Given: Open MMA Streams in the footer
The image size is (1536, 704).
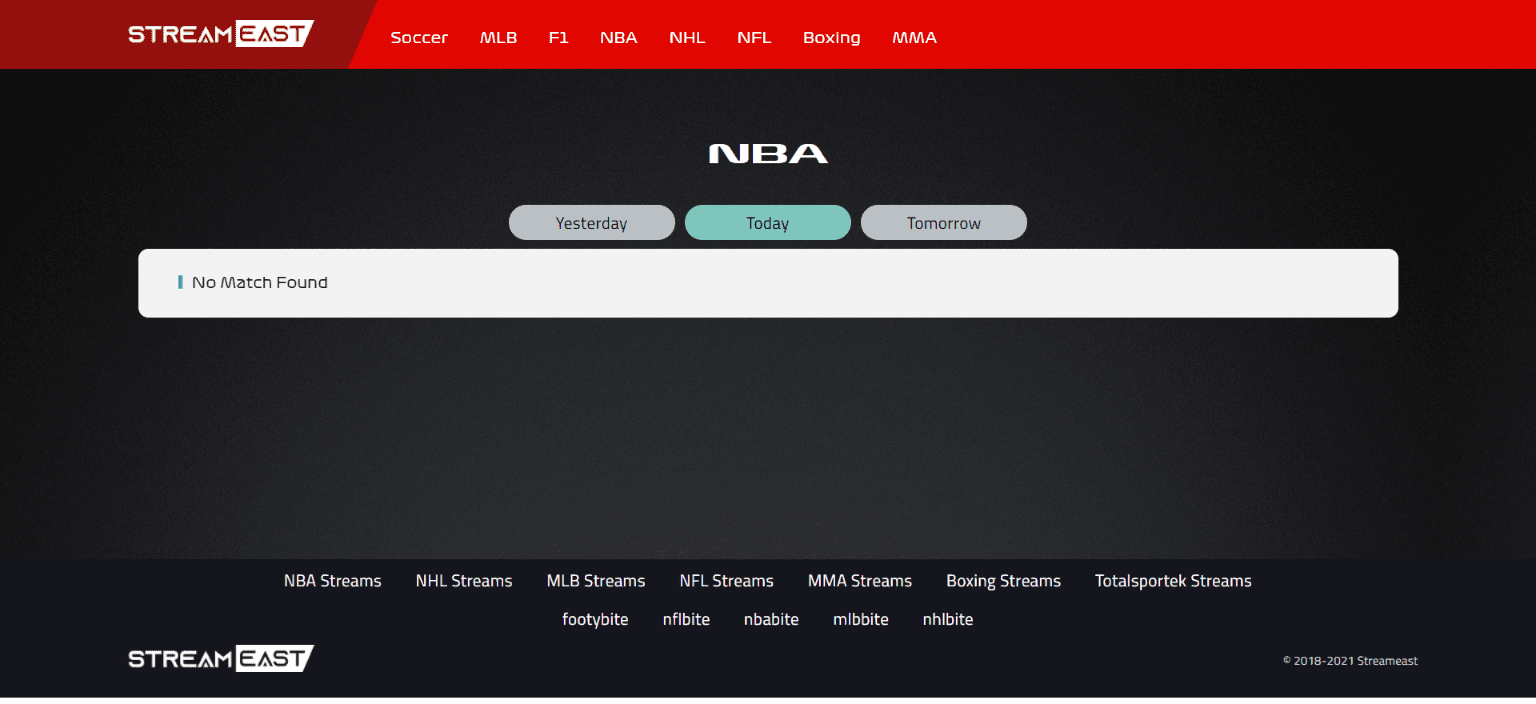Looking at the screenshot, I should (860, 580).
